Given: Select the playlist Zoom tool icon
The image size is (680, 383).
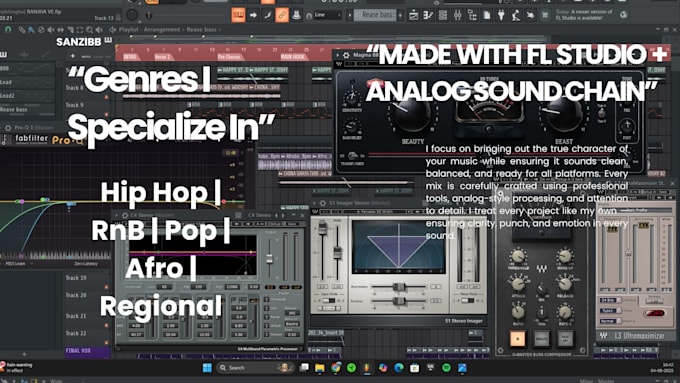Looking at the screenshot, I should point(89,30).
